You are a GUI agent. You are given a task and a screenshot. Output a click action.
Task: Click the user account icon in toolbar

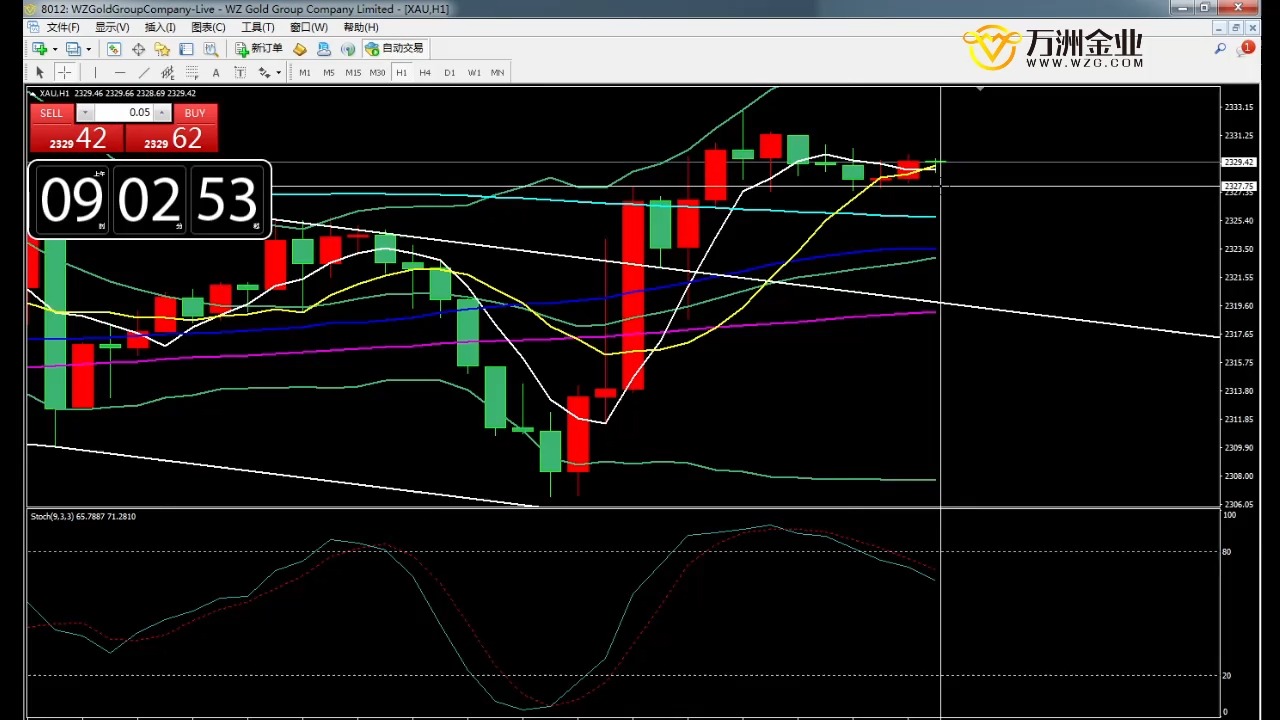tap(324, 48)
